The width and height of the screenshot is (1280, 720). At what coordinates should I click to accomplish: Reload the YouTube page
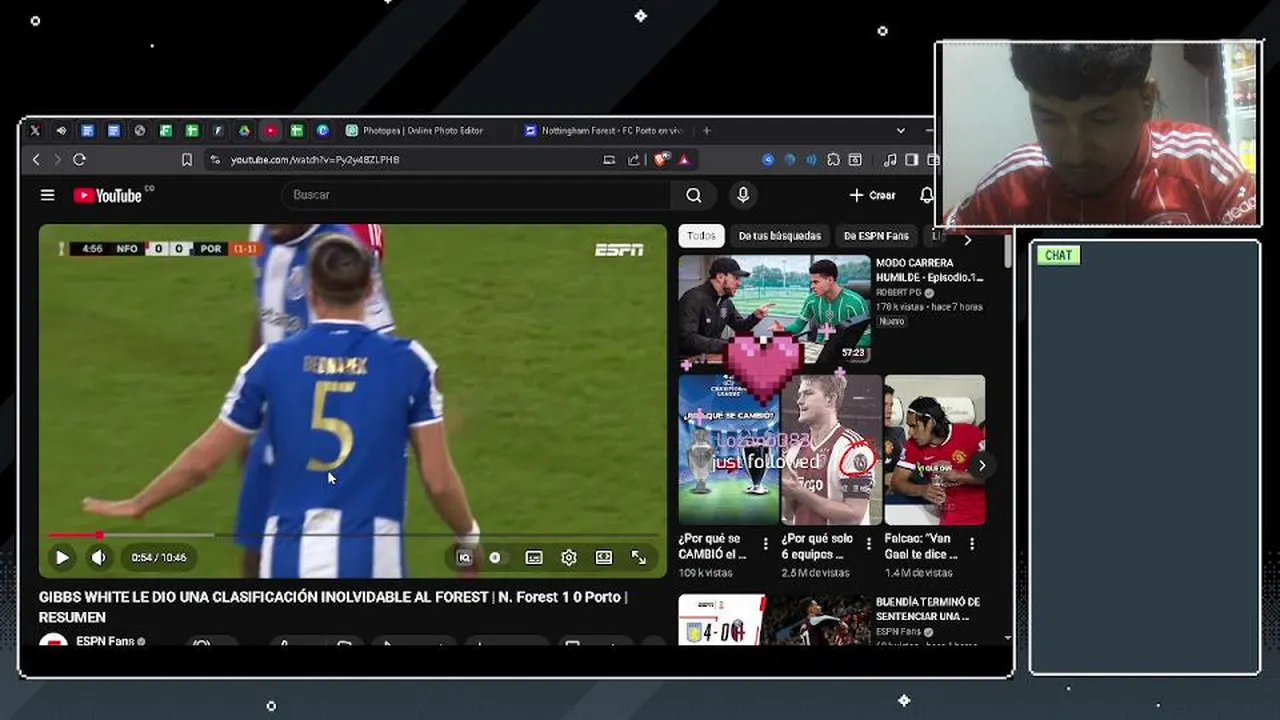(x=79, y=159)
